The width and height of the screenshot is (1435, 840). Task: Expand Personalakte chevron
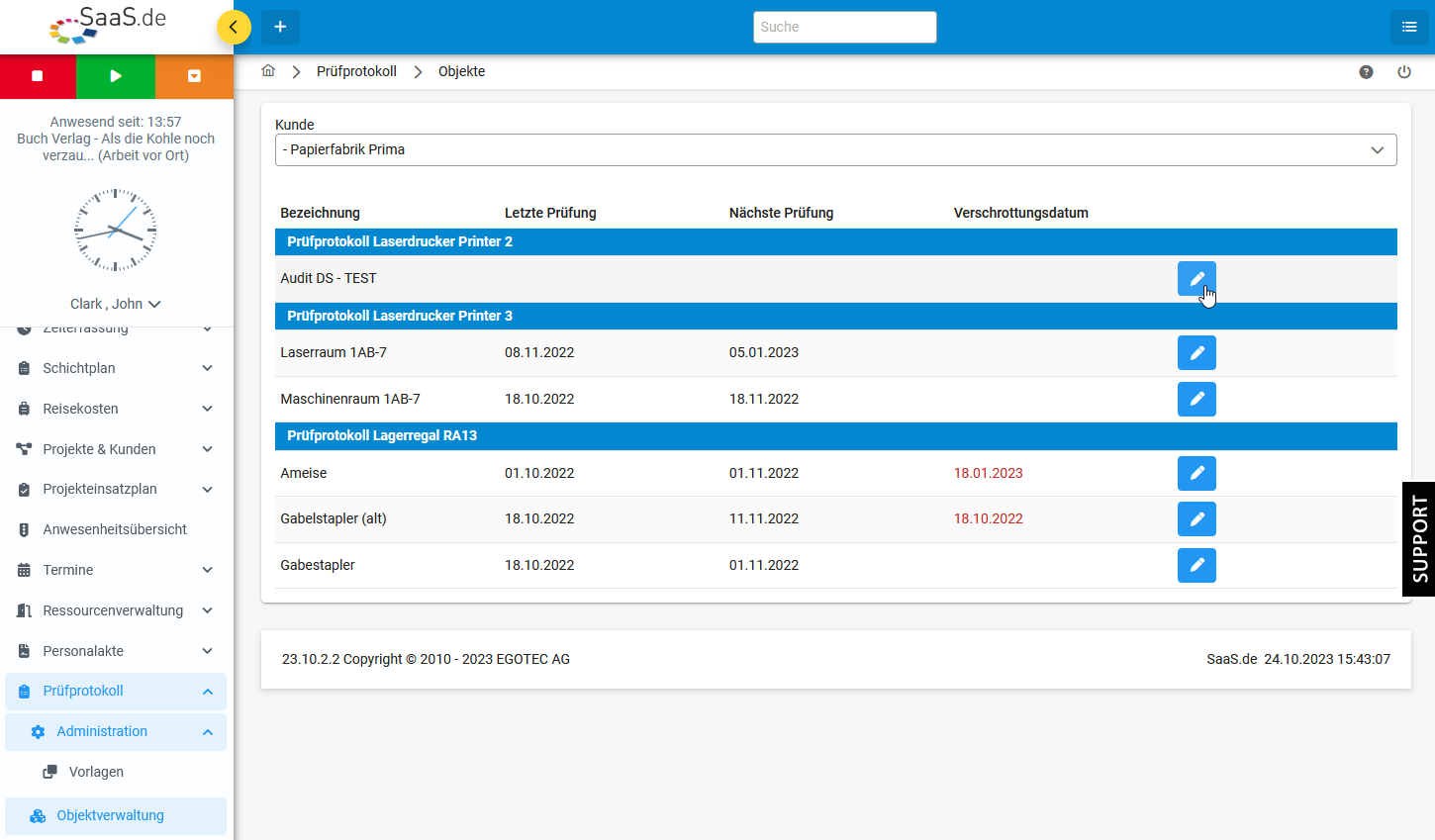coord(207,651)
